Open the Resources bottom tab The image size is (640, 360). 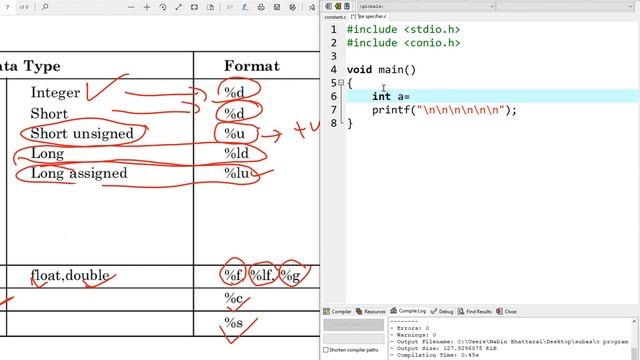coord(371,311)
